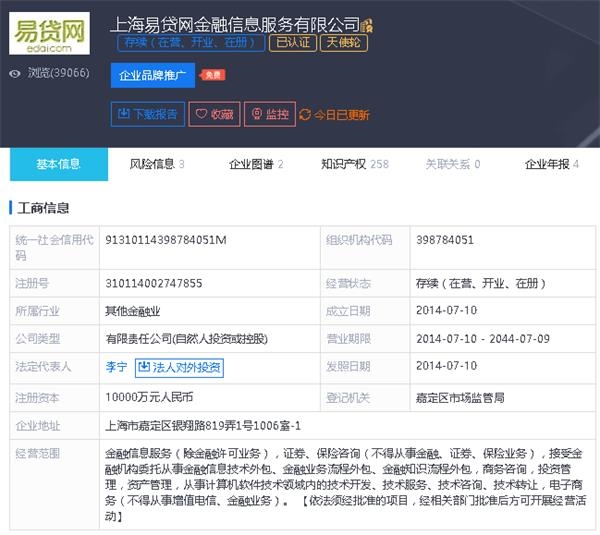Image resolution: width=600 pixels, height=535 pixels.
Task: Click the 工商信息 section heading
Action: 43,208
